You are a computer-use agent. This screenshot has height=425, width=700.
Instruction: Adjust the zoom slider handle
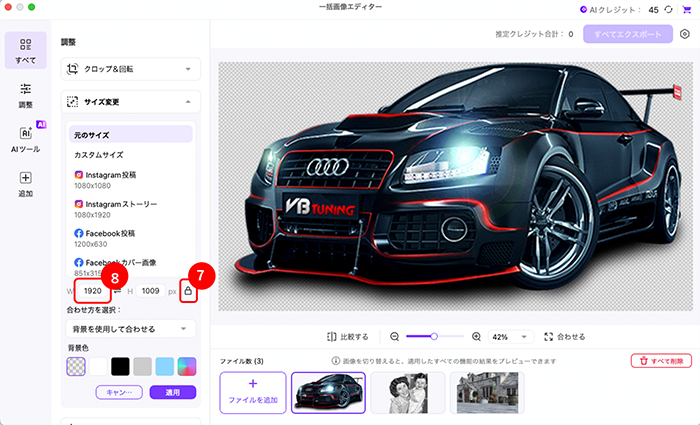[434, 337]
